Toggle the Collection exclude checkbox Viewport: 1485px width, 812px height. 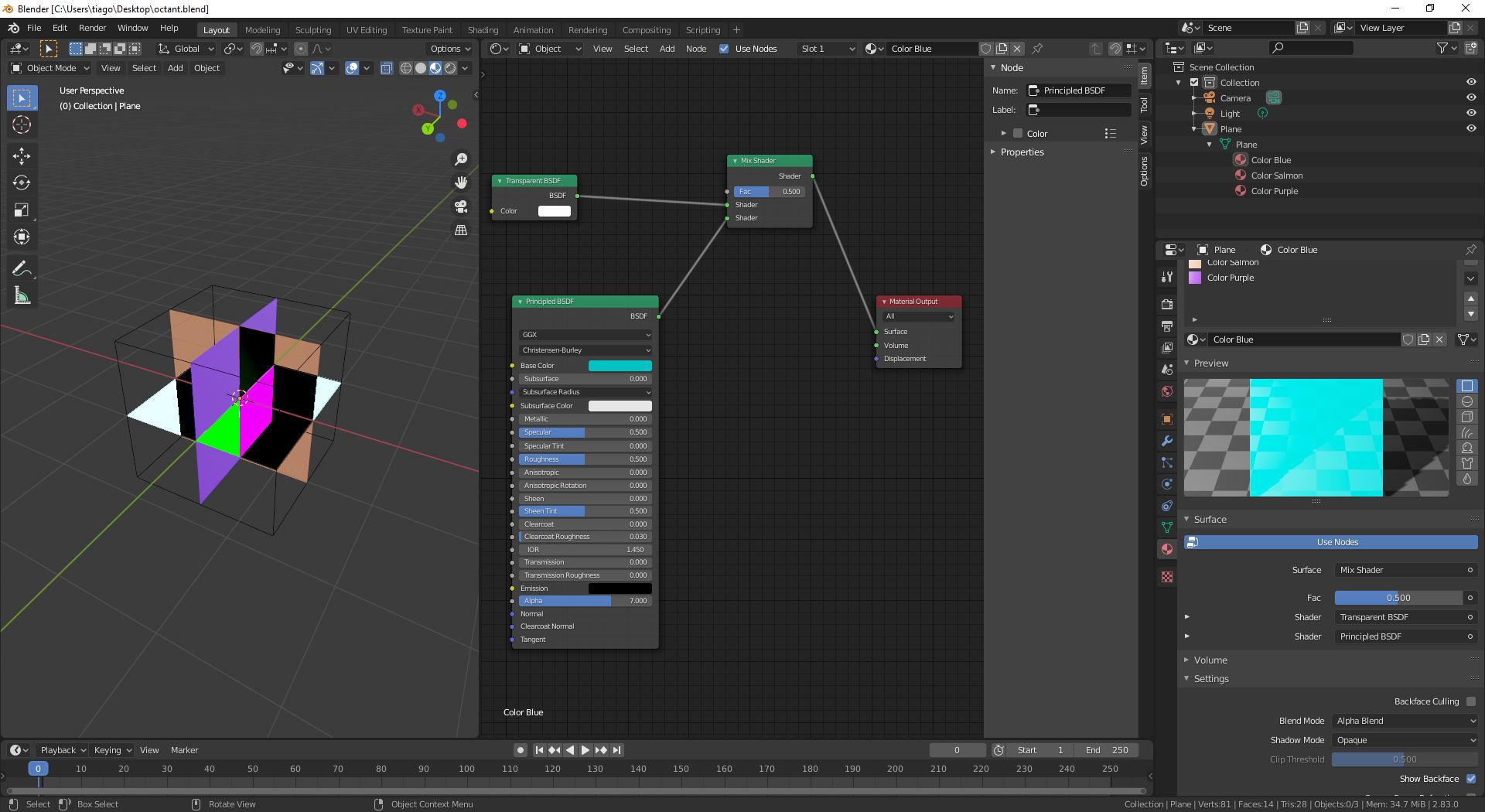click(x=1194, y=83)
